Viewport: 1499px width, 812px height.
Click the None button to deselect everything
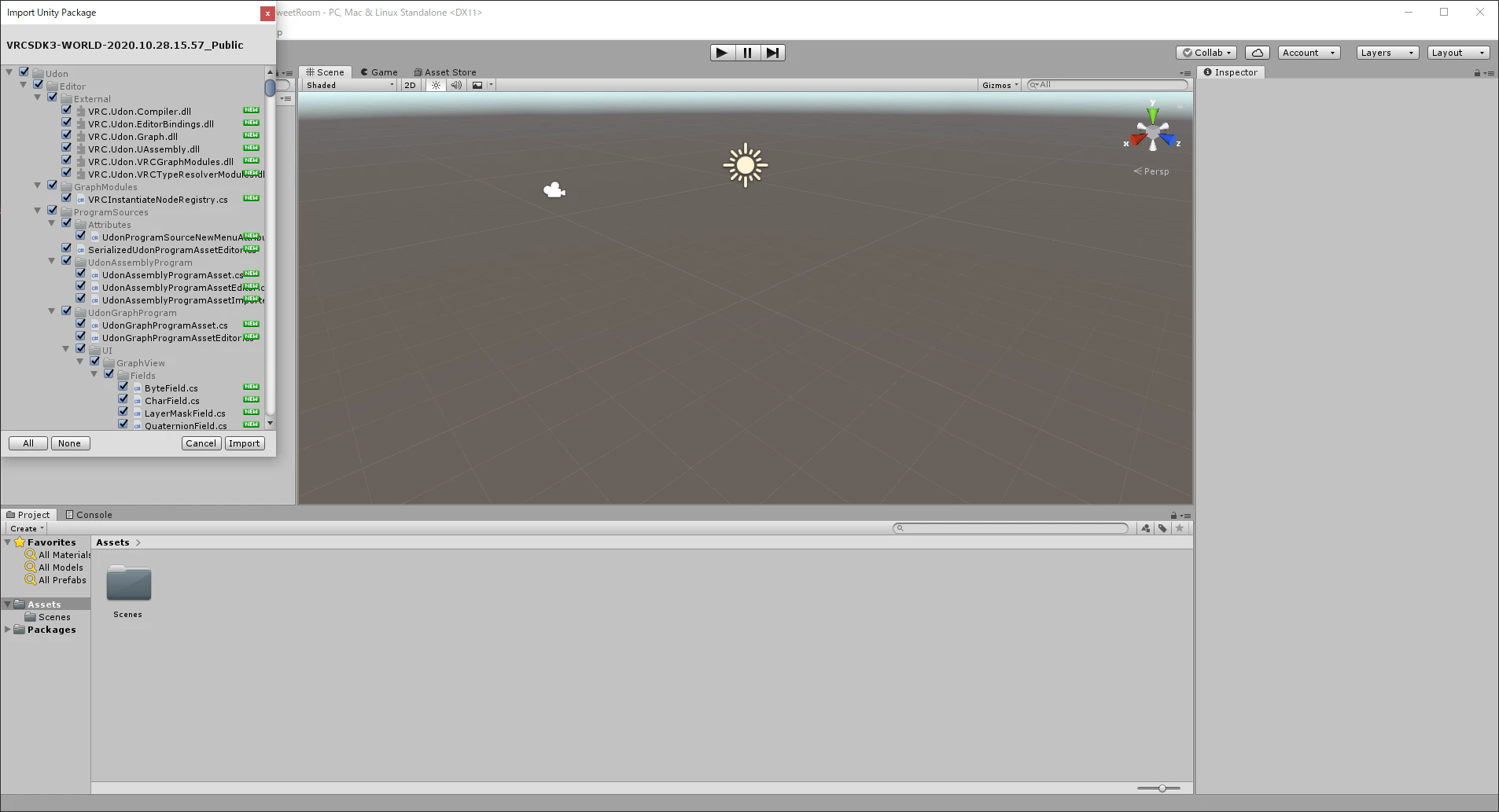click(70, 443)
